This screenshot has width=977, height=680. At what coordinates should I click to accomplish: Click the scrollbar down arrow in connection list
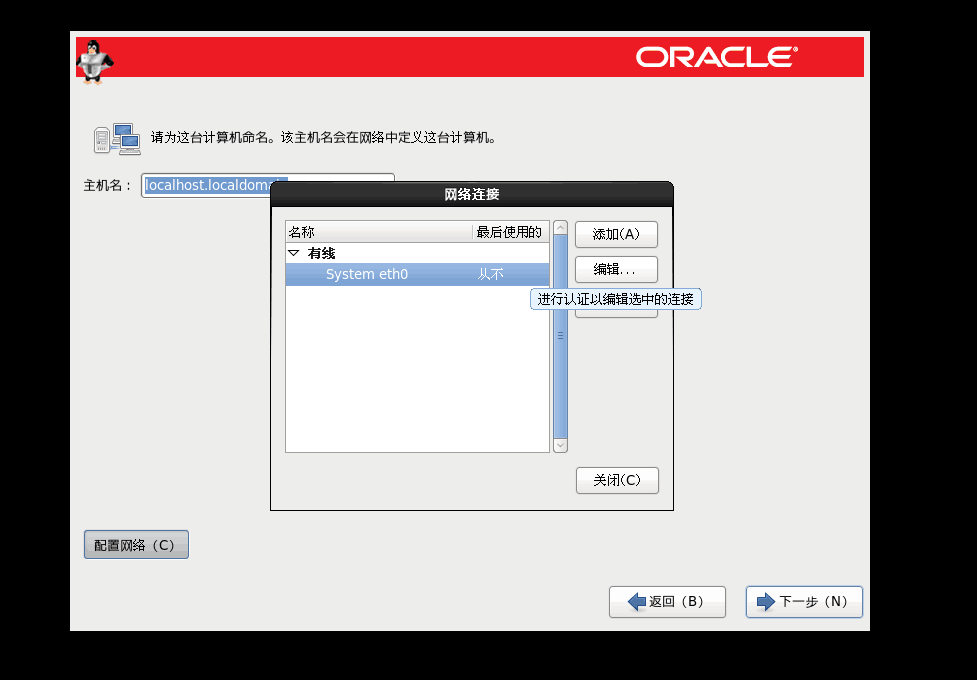[x=560, y=444]
